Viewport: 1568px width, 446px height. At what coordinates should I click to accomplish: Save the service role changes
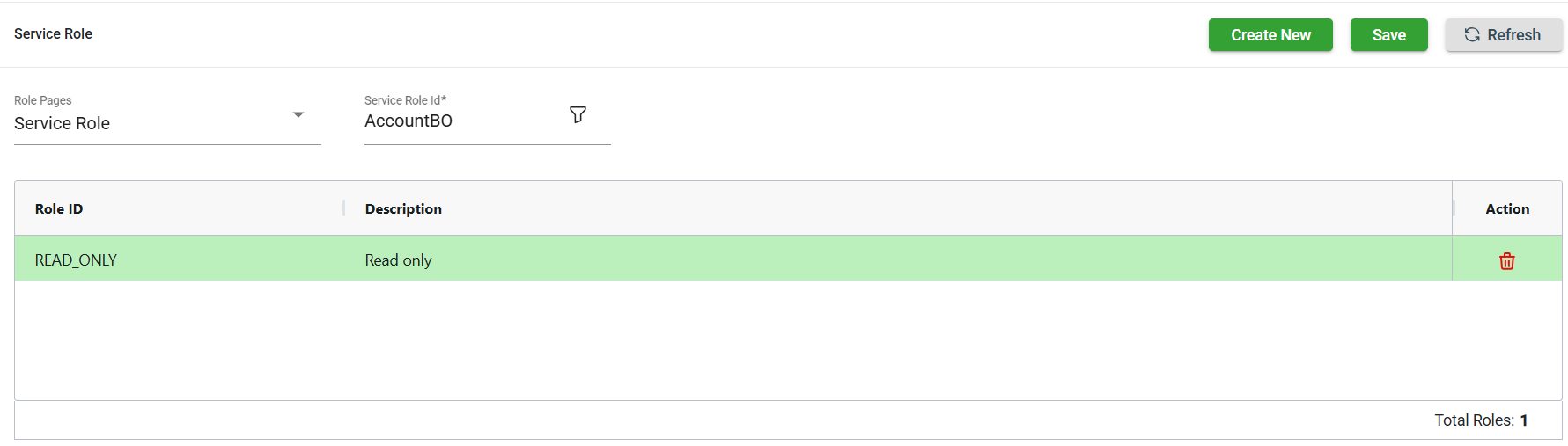(x=1388, y=35)
